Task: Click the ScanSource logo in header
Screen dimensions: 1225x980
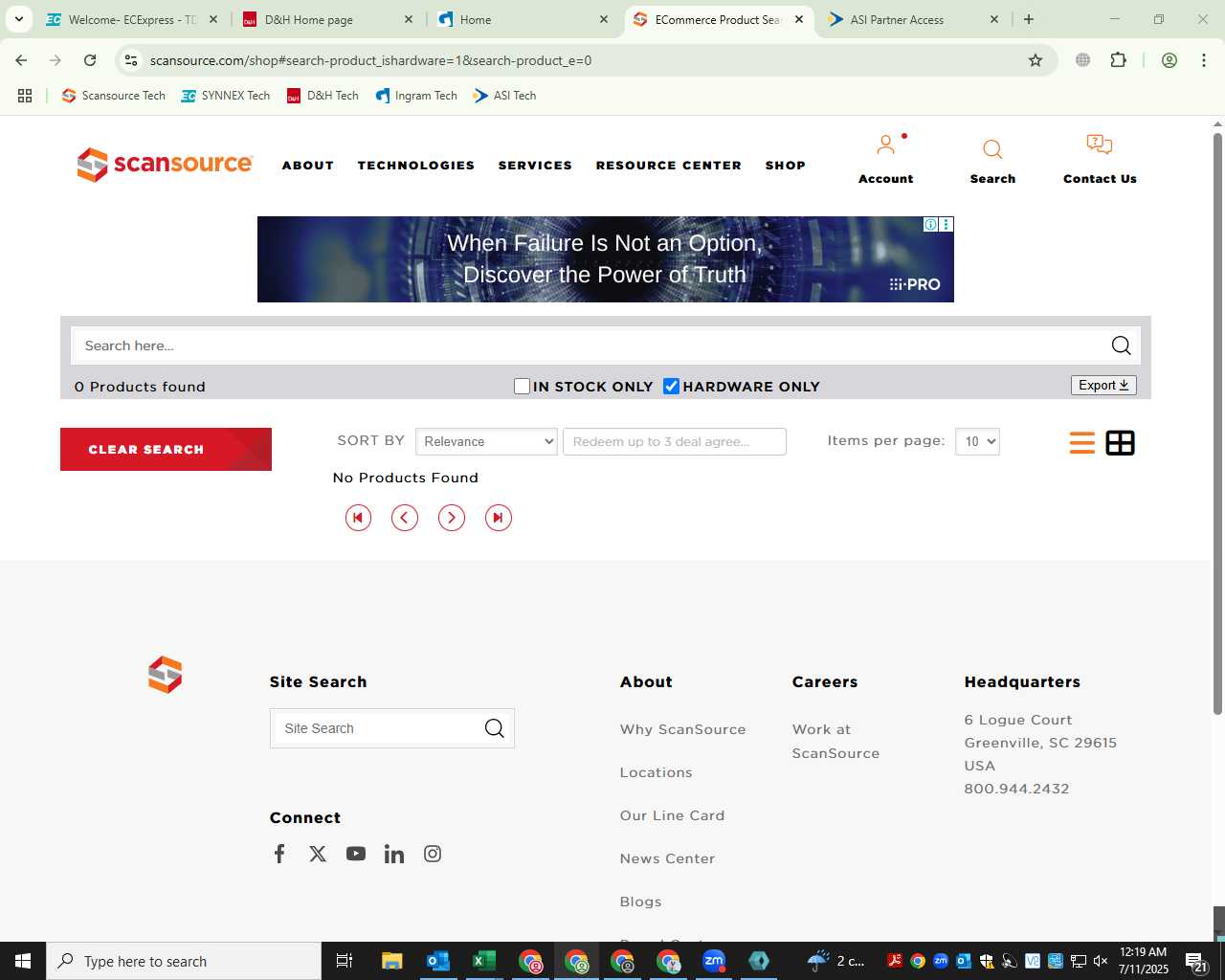Action: tap(165, 165)
